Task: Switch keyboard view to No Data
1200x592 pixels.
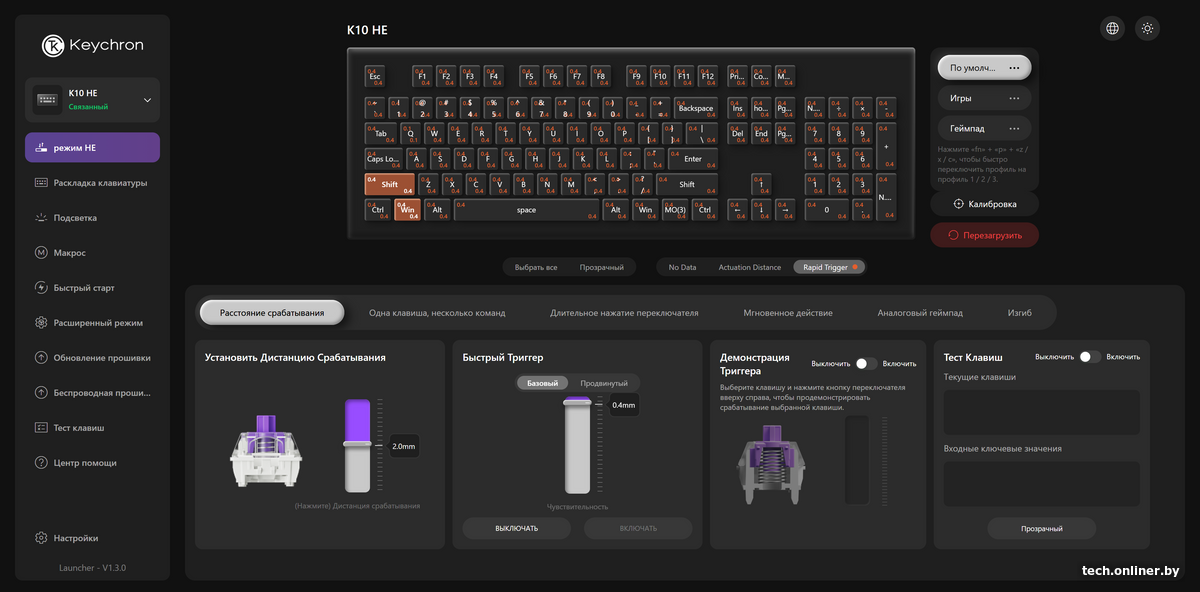Action: tap(682, 267)
